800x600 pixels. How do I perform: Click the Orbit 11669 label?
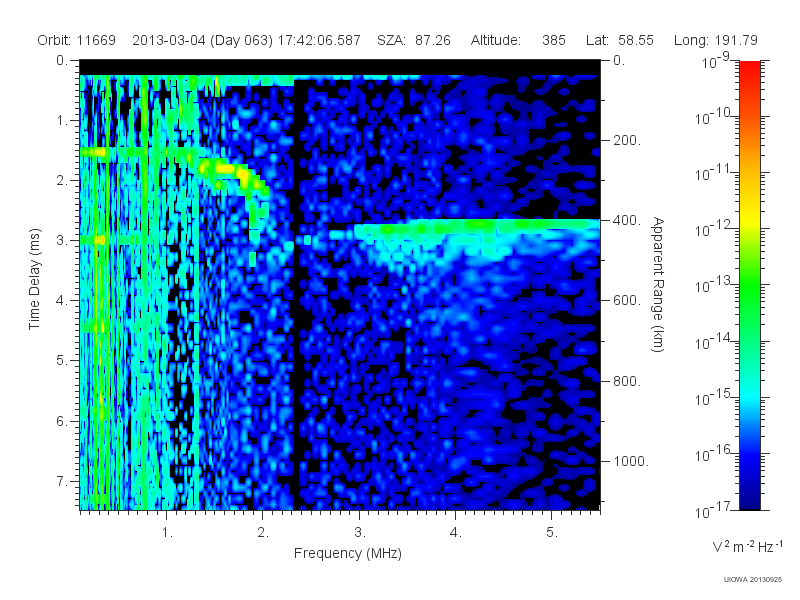point(77,40)
